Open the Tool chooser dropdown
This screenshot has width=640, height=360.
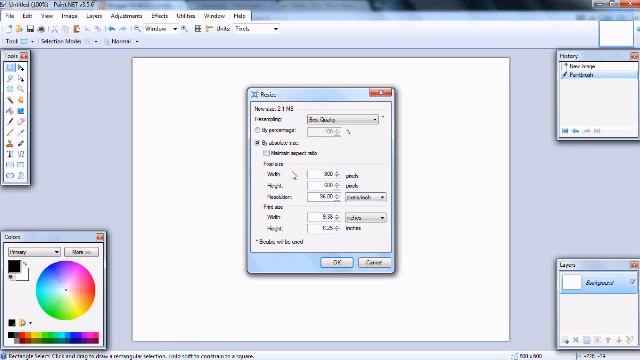pyautogui.click(x=32, y=42)
